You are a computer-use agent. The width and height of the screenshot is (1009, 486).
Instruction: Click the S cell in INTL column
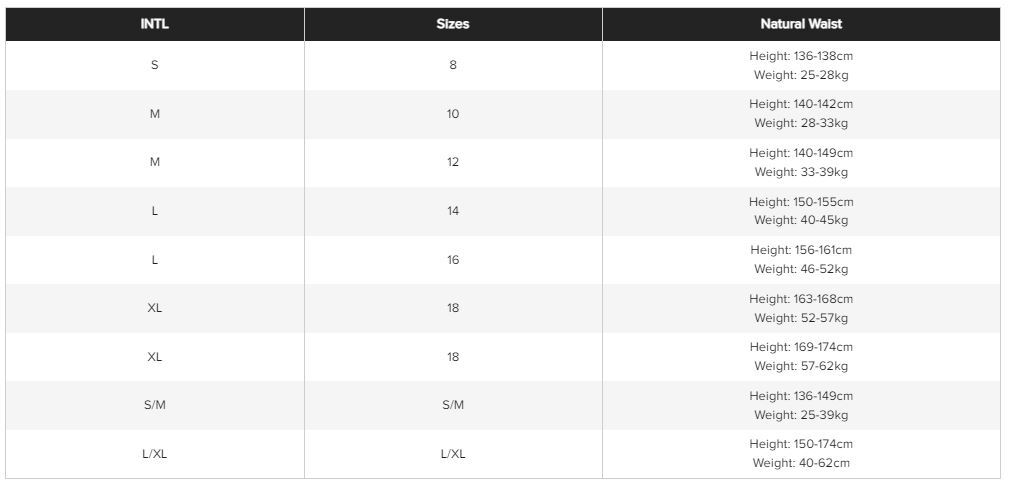154,65
